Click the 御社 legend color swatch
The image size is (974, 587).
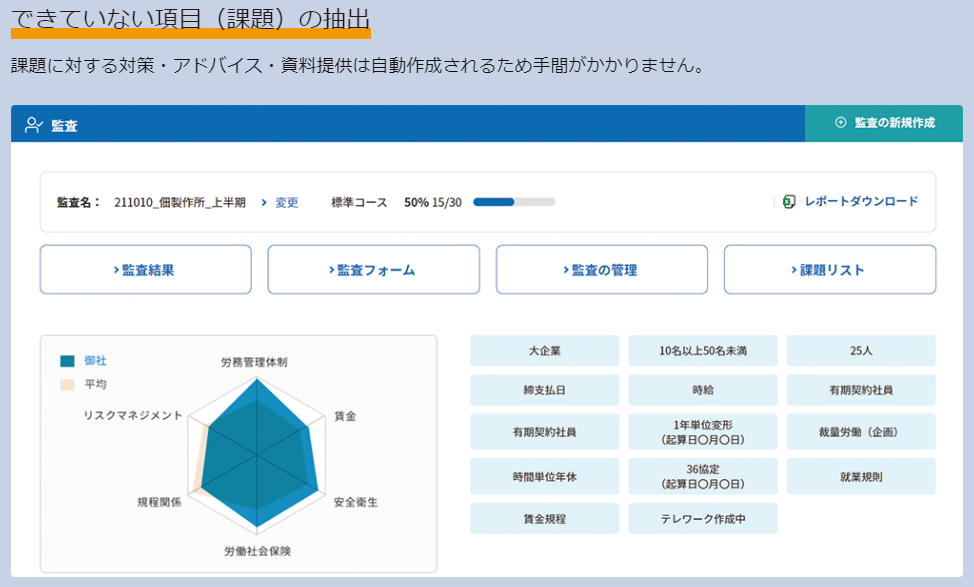pyautogui.click(x=67, y=361)
